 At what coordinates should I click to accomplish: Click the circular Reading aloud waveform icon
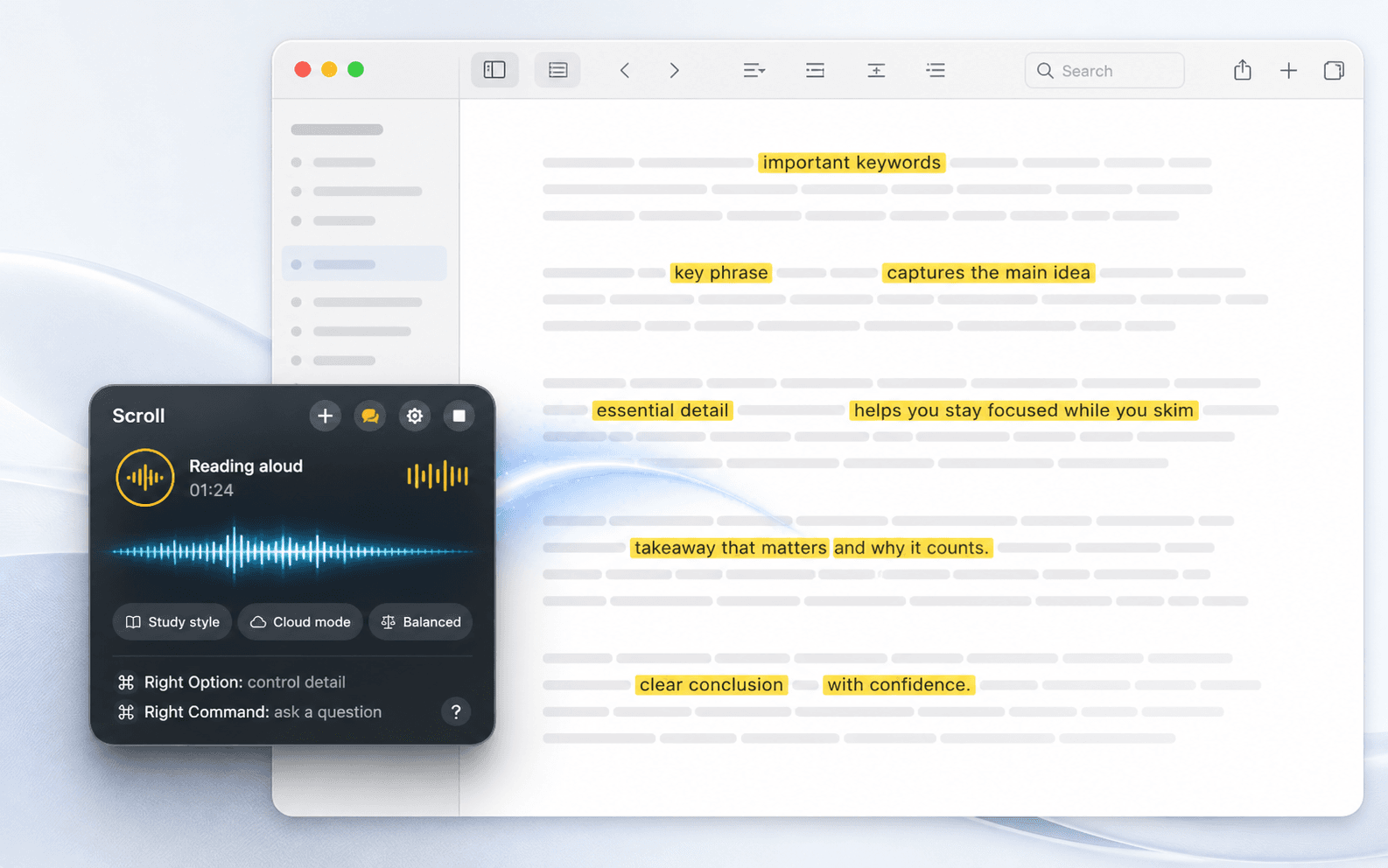145,478
